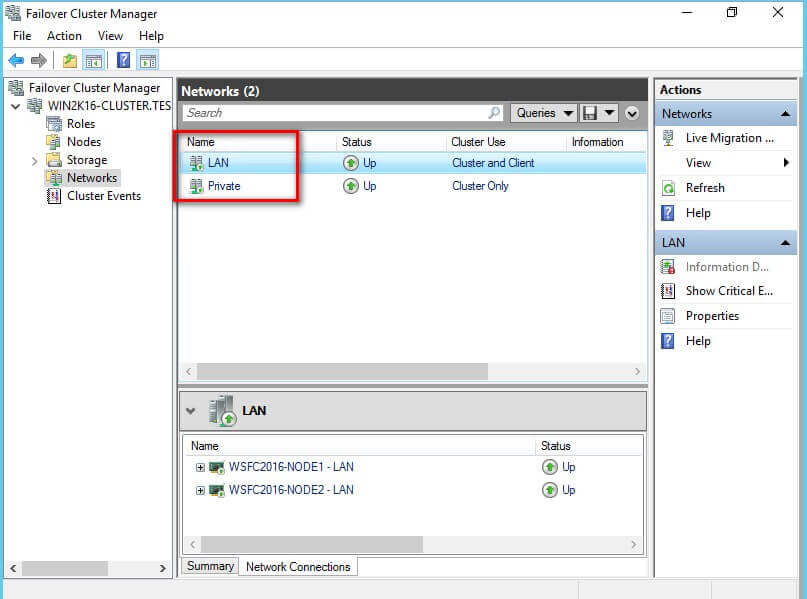Screen dimensions: 807x599
Task: Open the Help menu in the menu bar
Action: 151,36
